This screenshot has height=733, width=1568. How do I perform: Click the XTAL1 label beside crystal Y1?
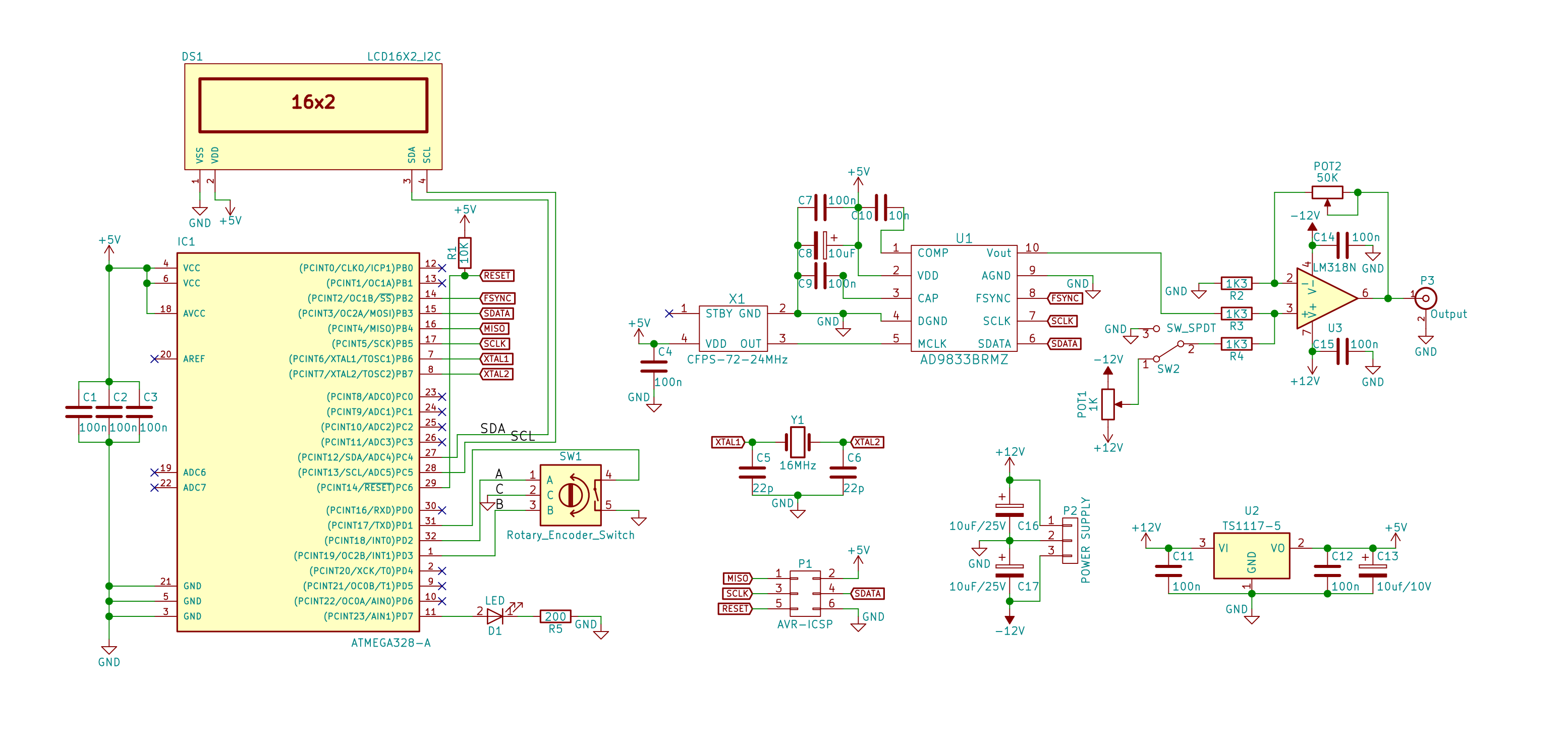coord(728,442)
